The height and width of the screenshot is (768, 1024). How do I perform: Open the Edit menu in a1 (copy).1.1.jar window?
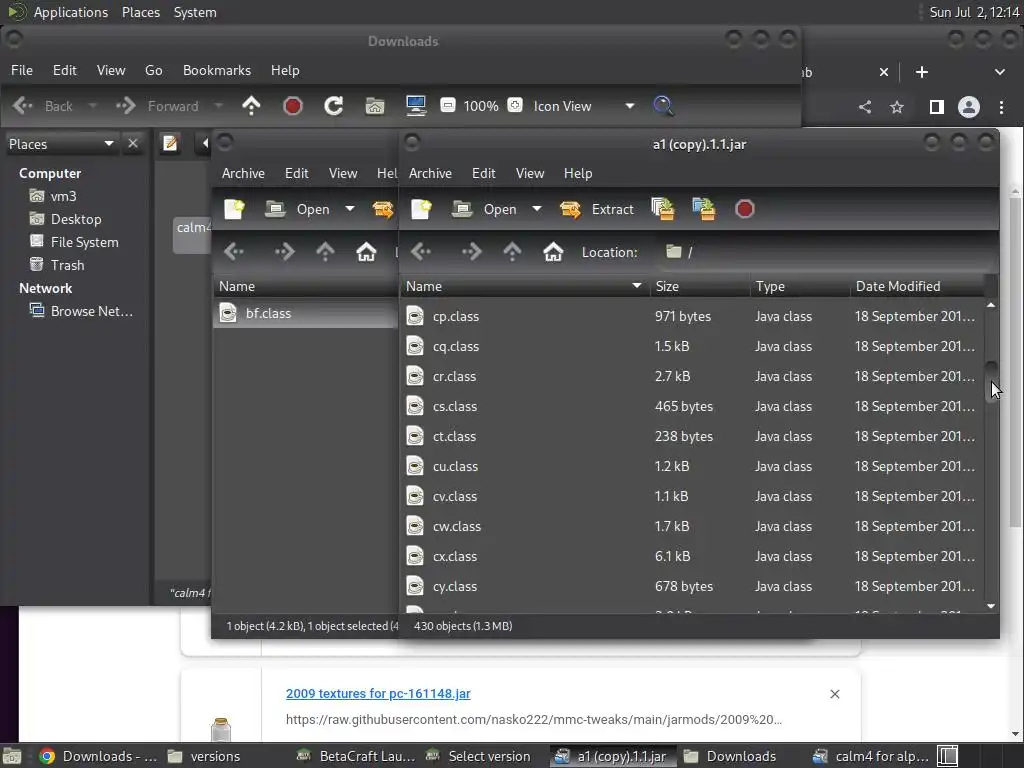(x=483, y=173)
